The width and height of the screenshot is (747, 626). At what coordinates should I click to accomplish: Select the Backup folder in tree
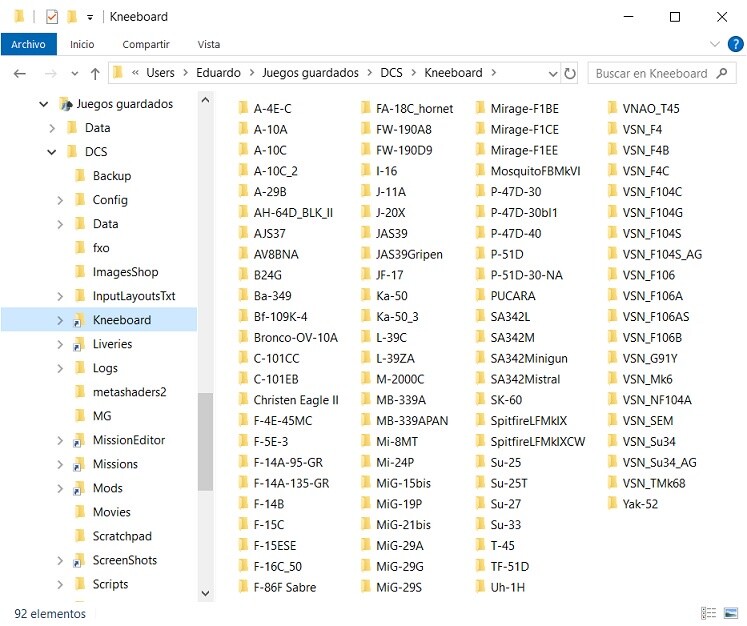(x=112, y=176)
